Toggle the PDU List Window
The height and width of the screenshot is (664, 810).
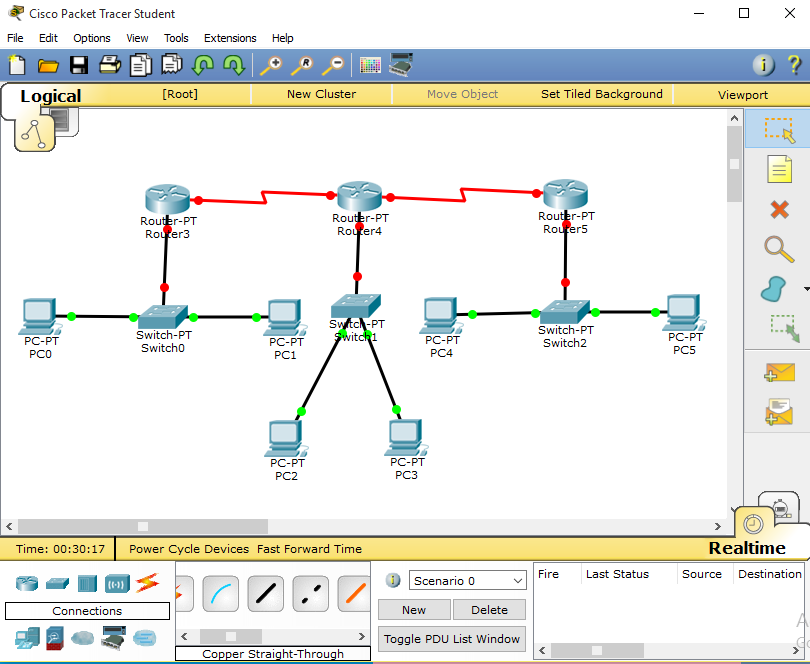(x=451, y=639)
